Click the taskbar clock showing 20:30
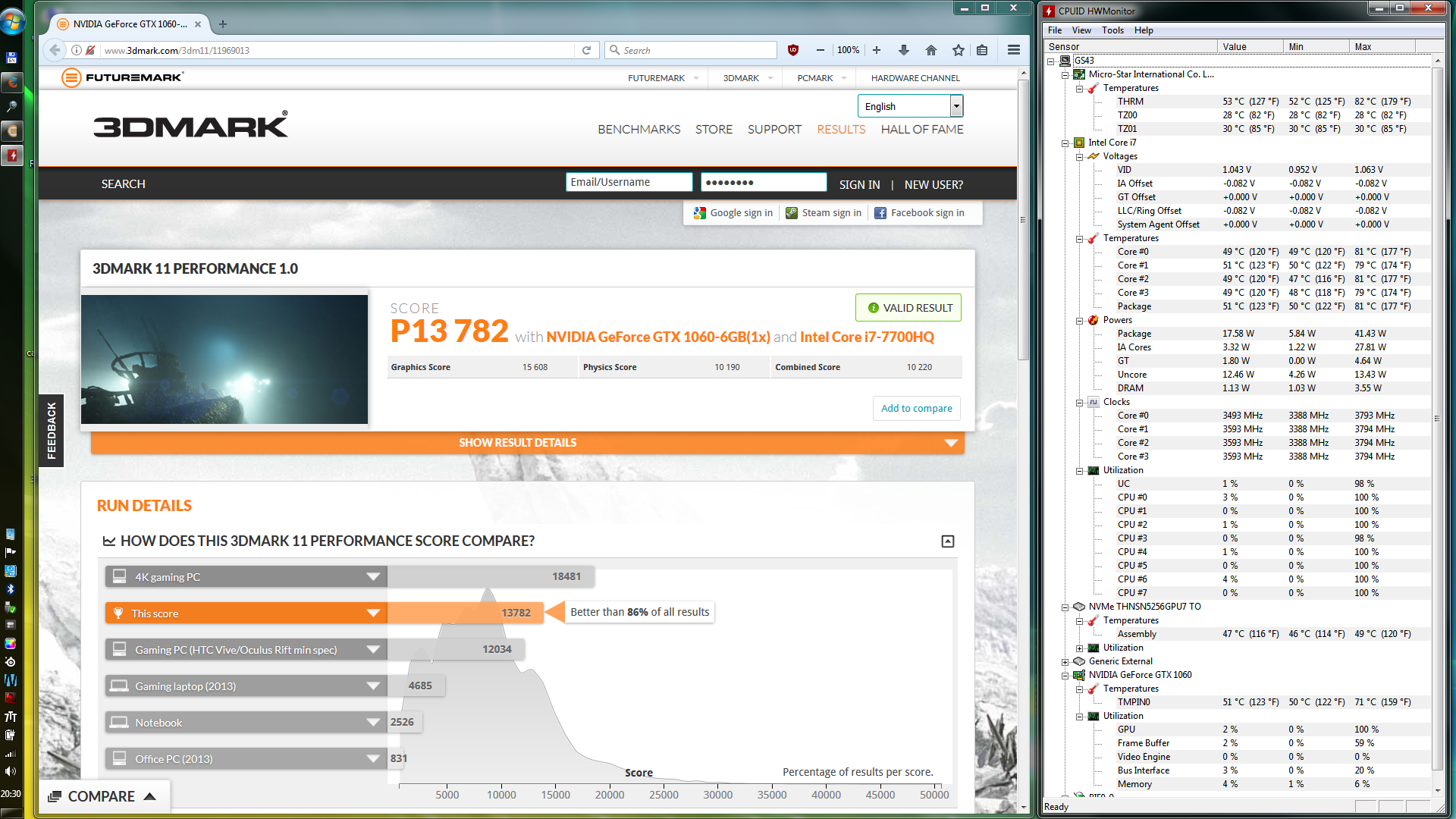 [11, 794]
